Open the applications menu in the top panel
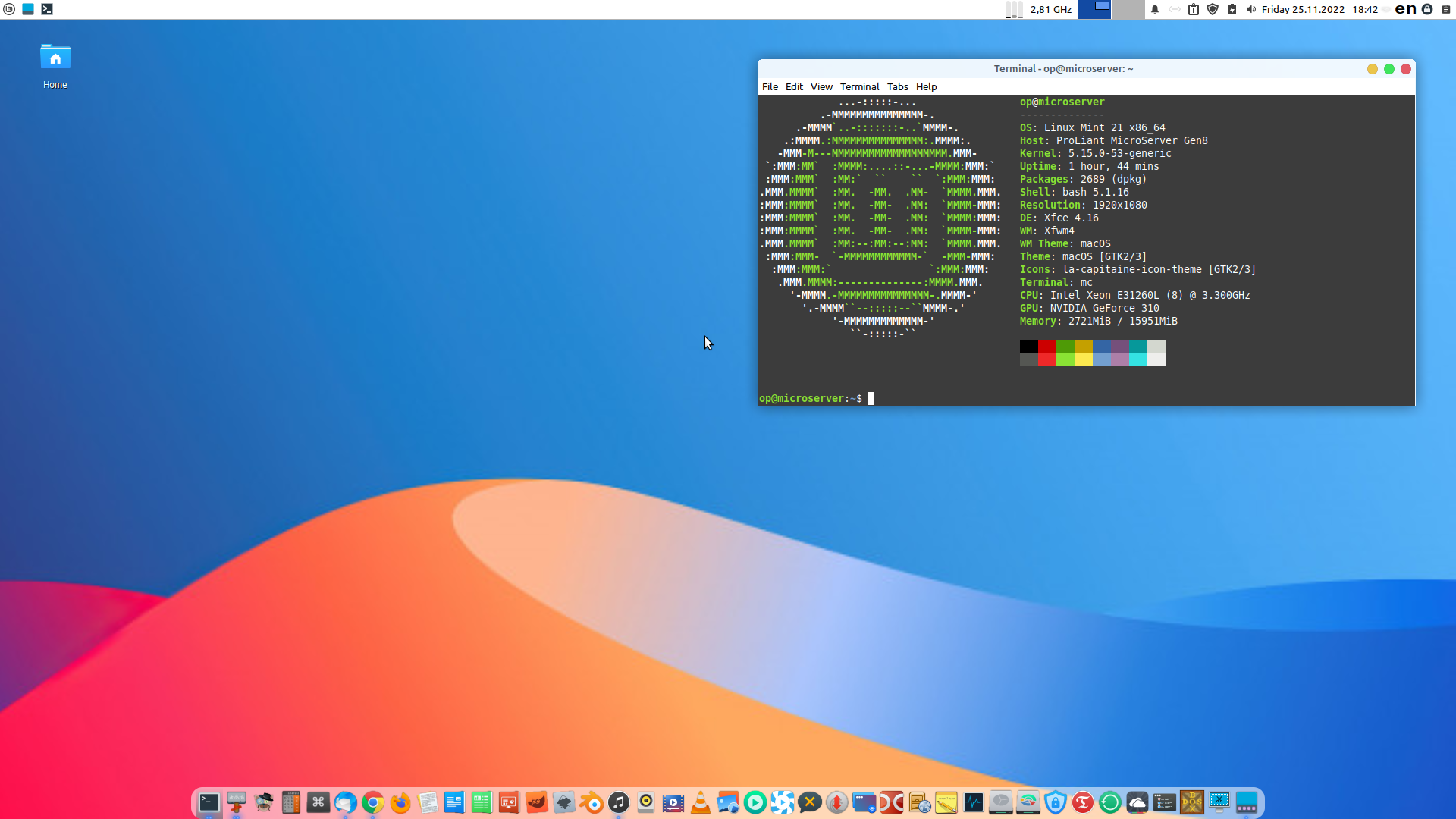1456x819 pixels. 9,9
